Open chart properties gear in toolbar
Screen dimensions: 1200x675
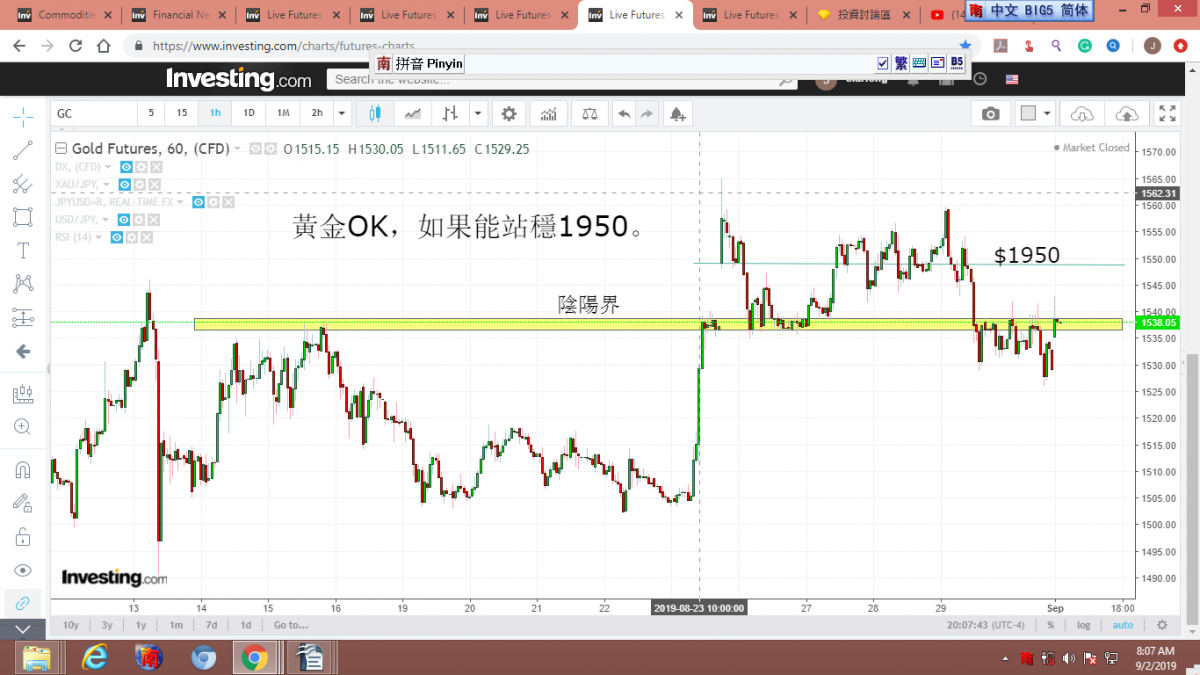[x=509, y=113]
